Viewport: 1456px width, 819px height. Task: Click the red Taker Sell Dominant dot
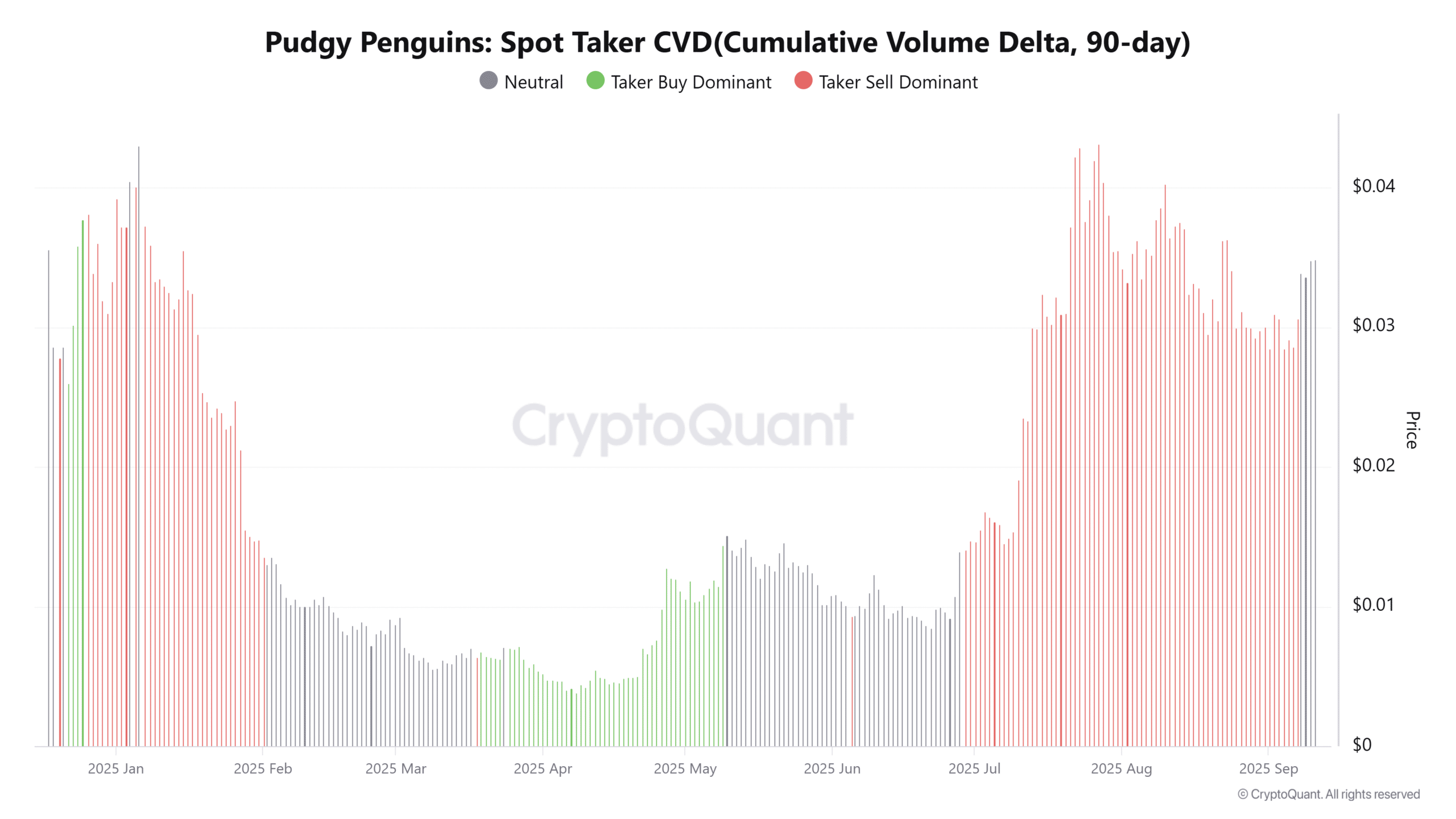tap(803, 81)
